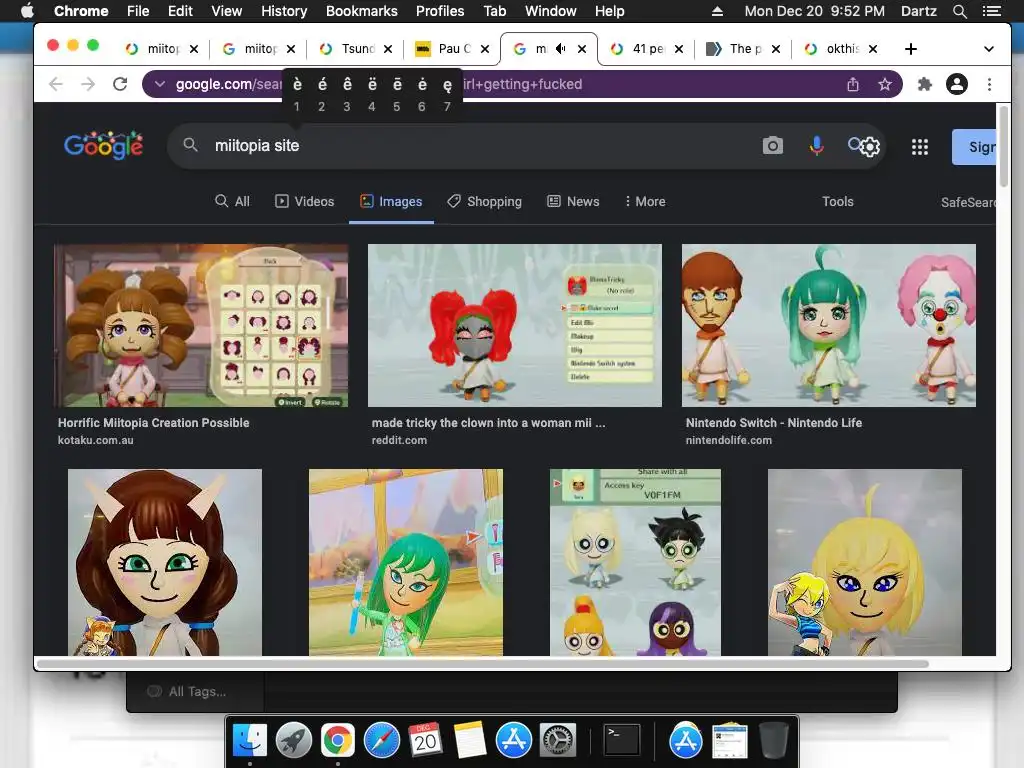Open the Powerpuff Miis access key thumbnail
The width and height of the screenshot is (1024, 768).
(635, 562)
